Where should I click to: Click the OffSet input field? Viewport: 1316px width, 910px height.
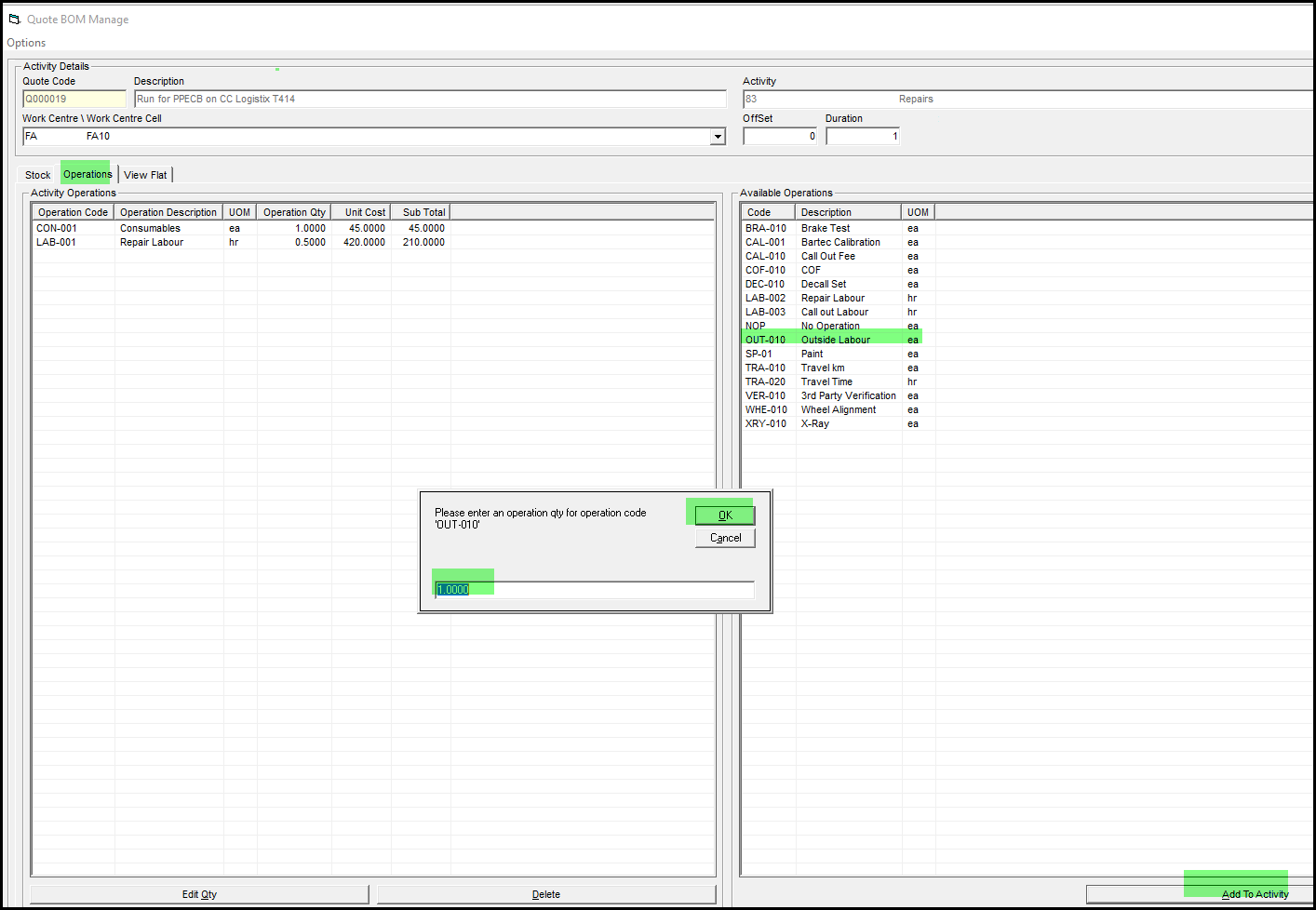pyautogui.click(x=779, y=137)
